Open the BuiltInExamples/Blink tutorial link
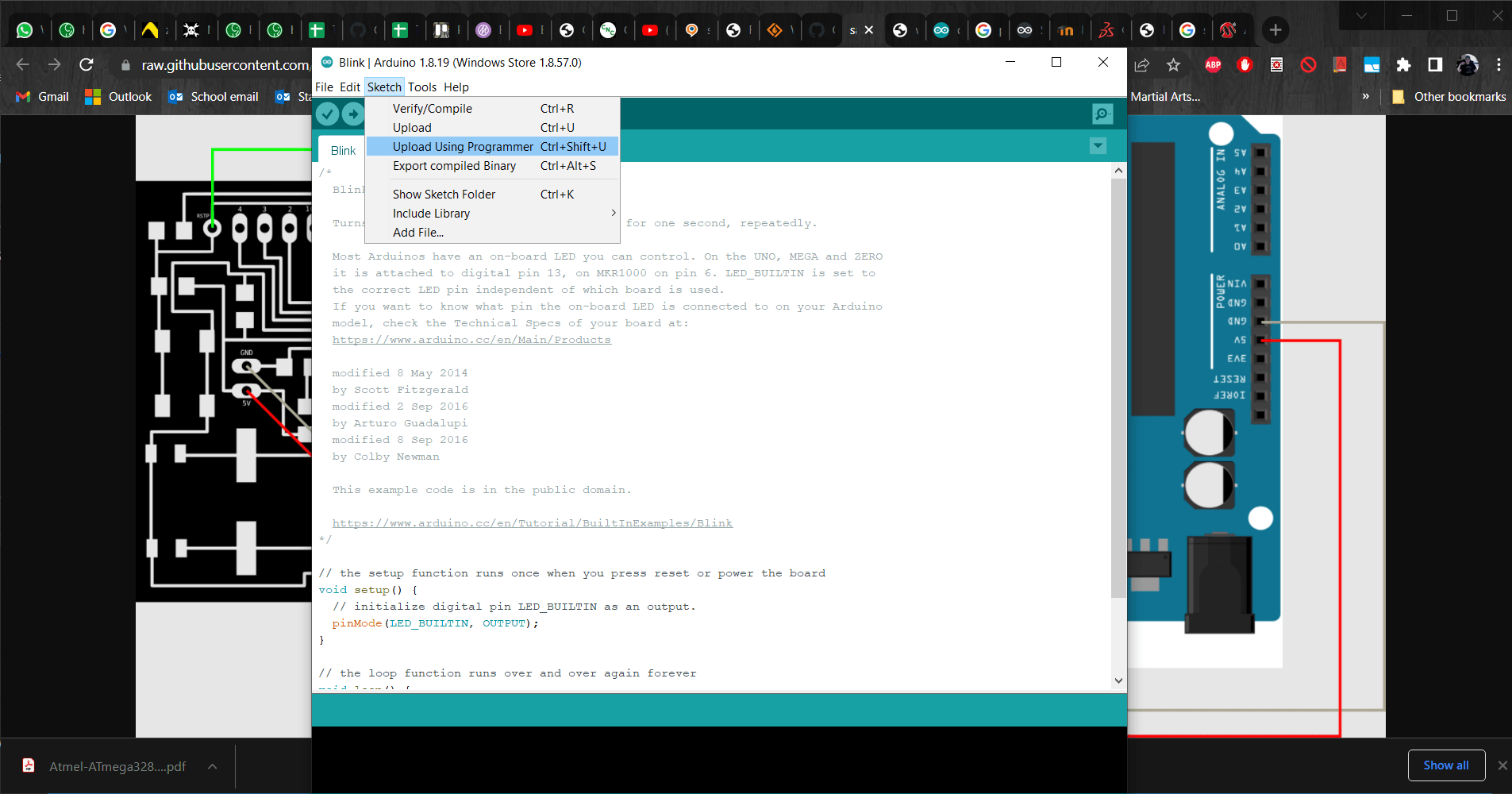Screen dimensions: 1512x794 [532, 523]
